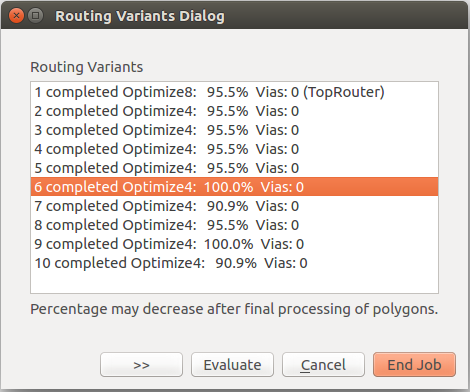Screen dimensions: 470x392
Task: Close the dialog with red X button
Action: point(16,16)
